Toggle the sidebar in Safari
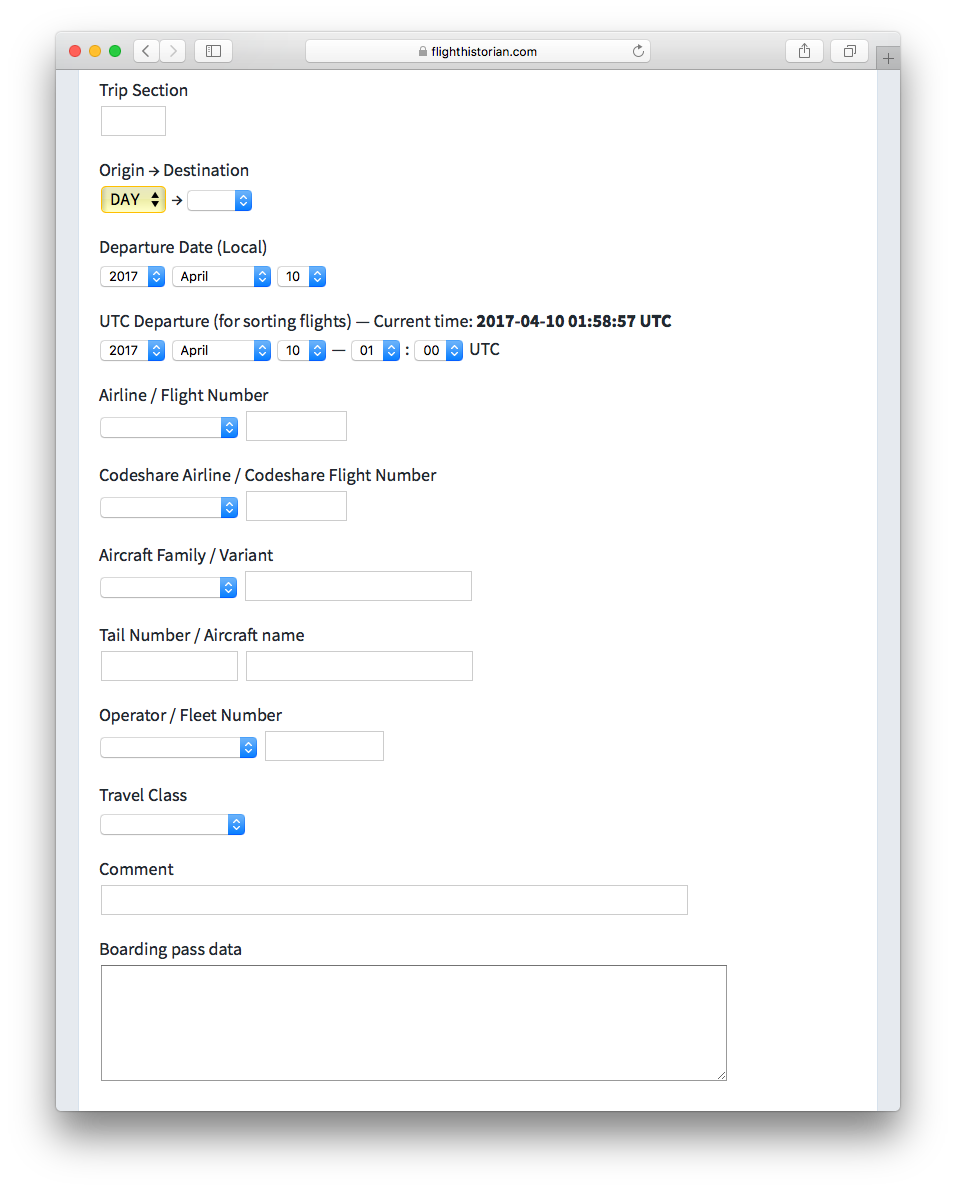This screenshot has height=1191, width=956. (x=213, y=51)
